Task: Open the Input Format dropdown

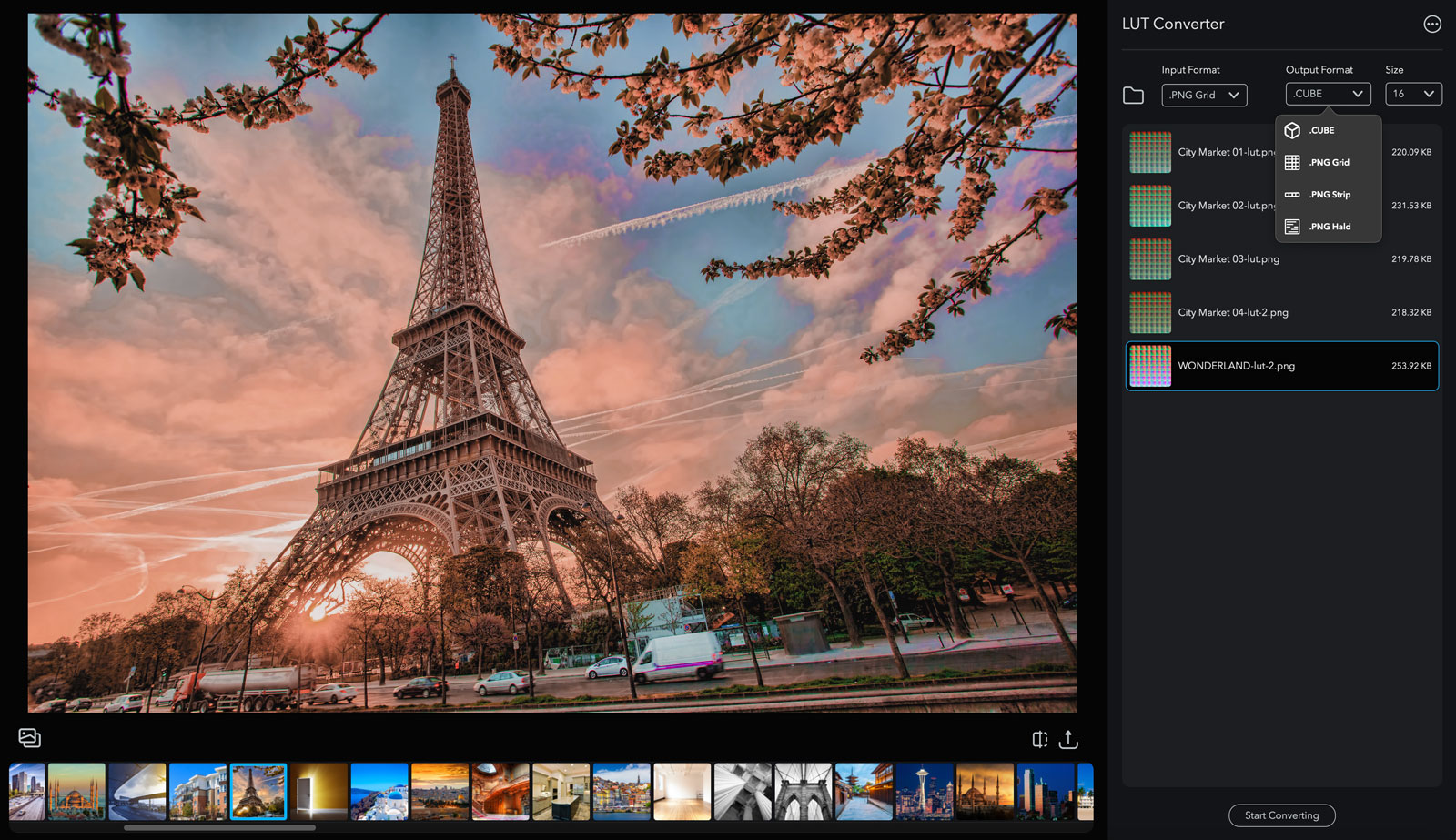Action: [1203, 96]
